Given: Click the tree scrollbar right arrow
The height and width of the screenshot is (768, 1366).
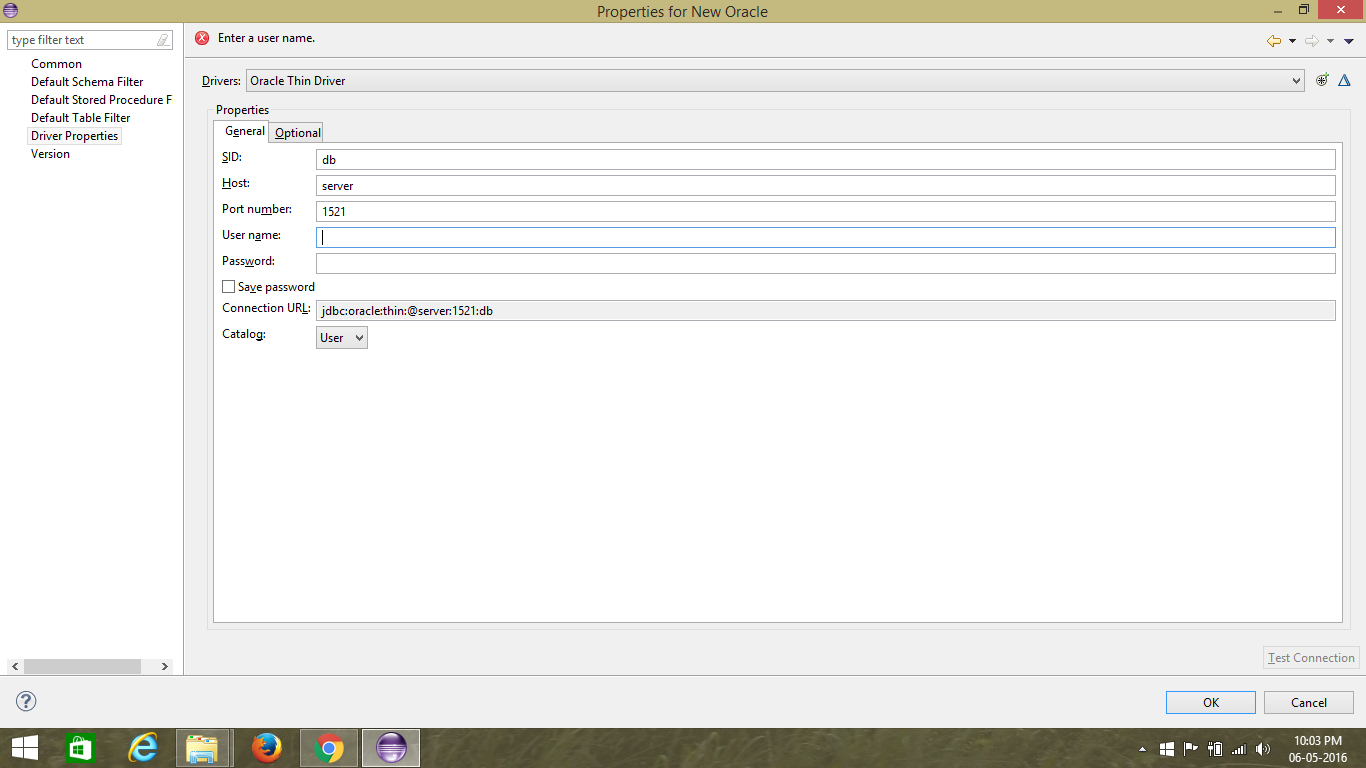Looking at the screenshot, I should (x=166, y=666).
